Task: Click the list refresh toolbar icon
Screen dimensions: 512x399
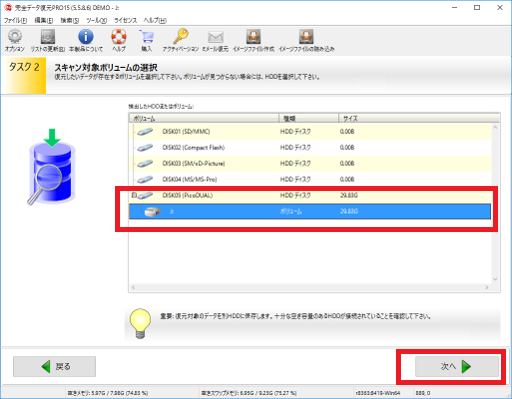Action: 48,37
